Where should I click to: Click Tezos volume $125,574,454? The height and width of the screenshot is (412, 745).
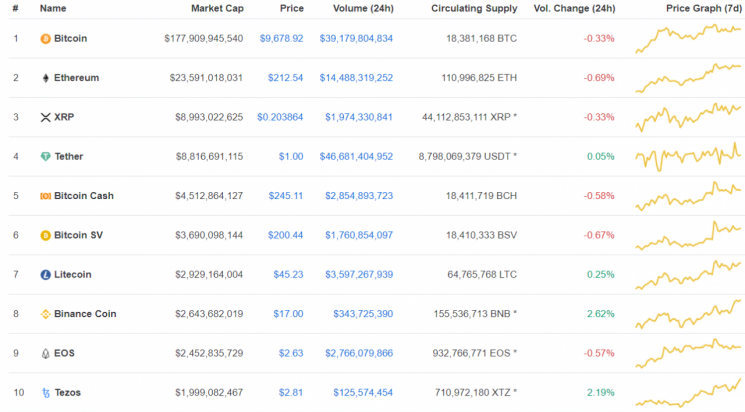tap(363, 393)
